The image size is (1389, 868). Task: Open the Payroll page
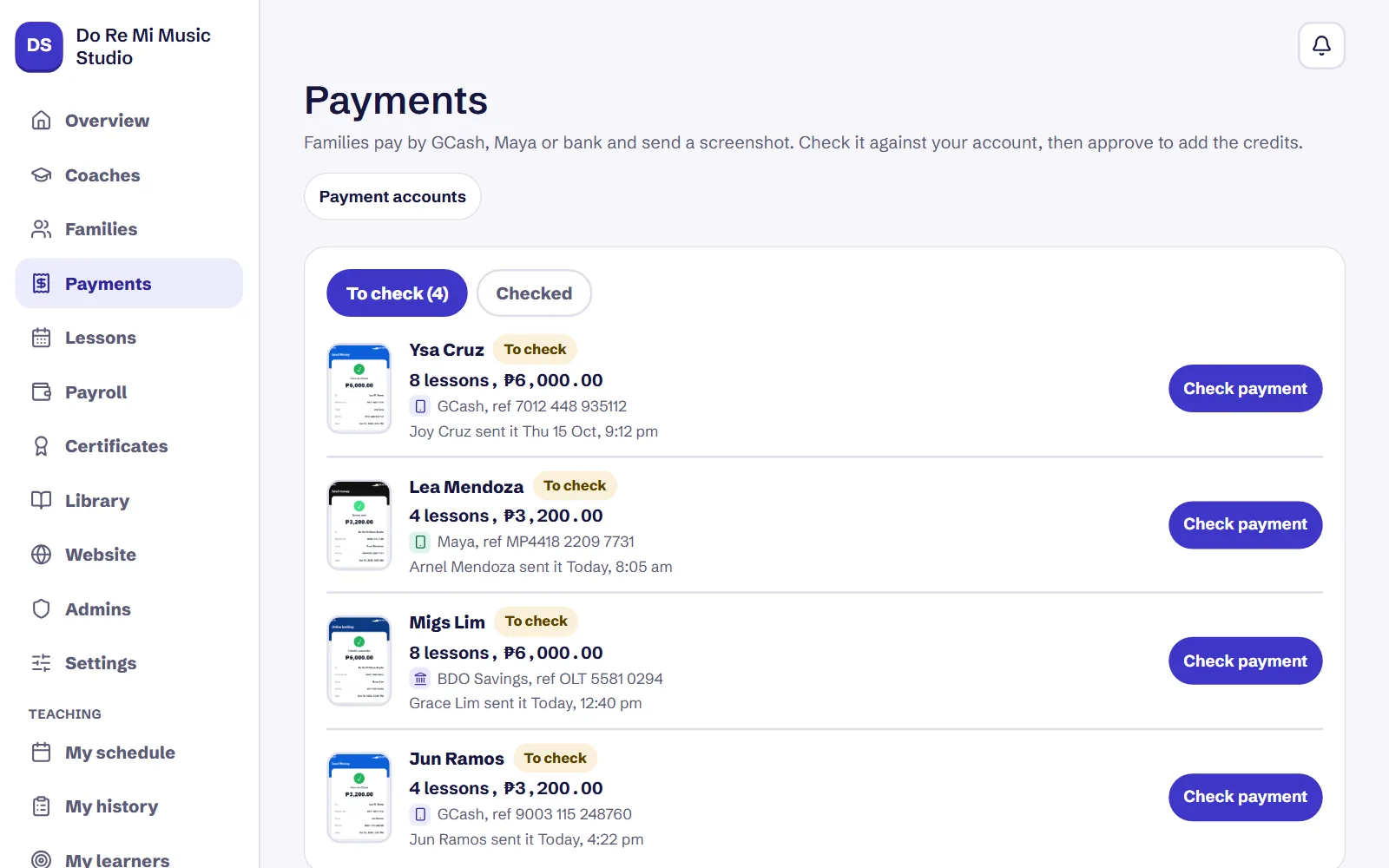[129, 392]
